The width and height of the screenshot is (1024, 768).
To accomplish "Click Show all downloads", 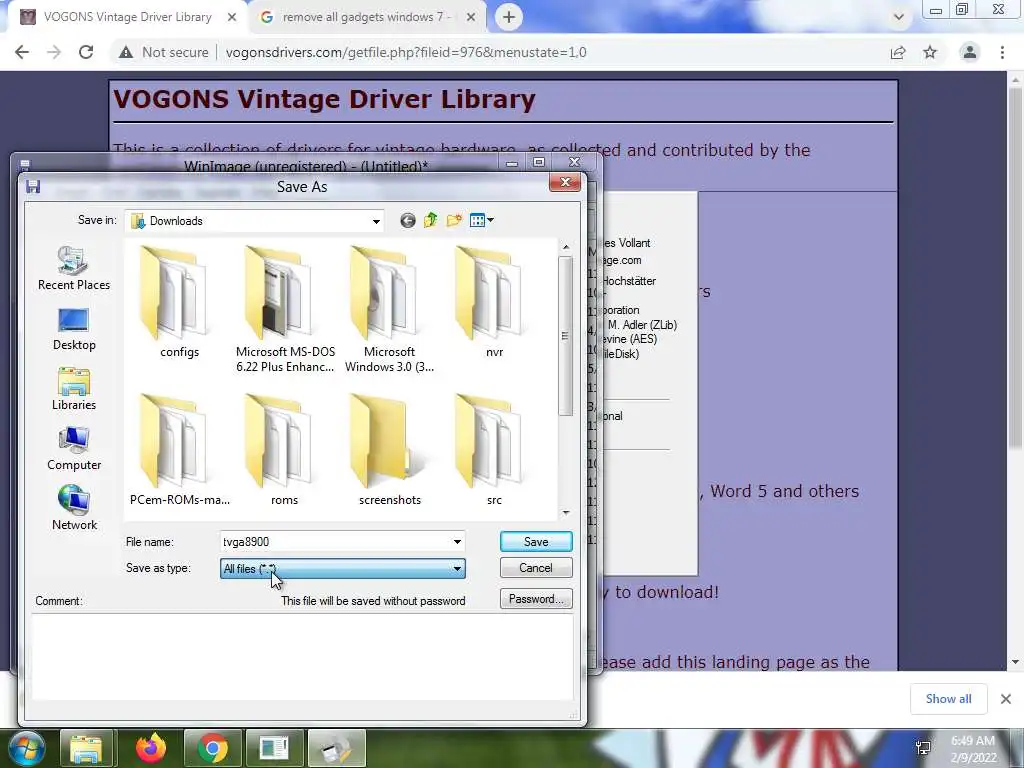I will point(948,699).
